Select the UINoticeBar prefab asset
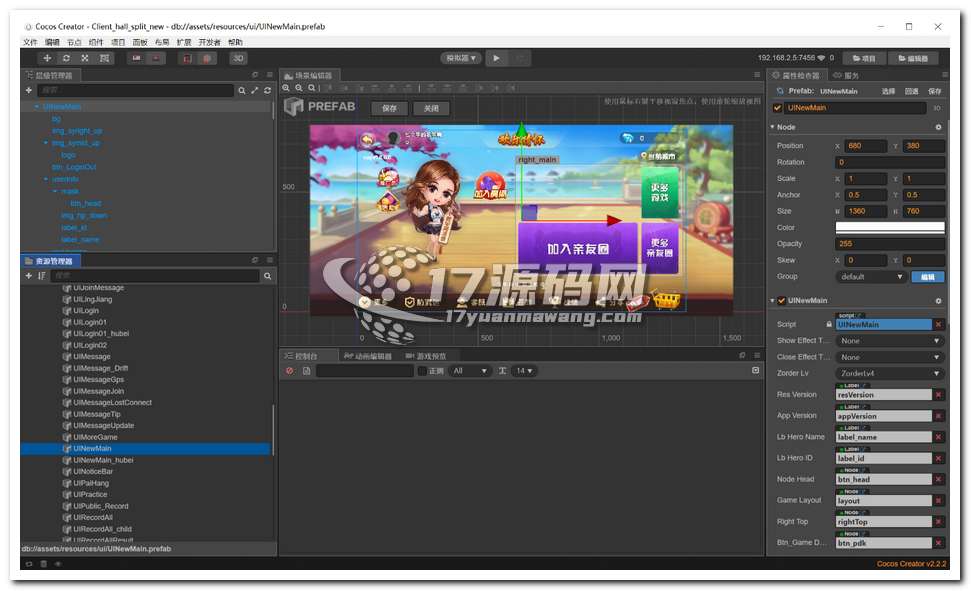The height and width of the screenshot is (591, 971). 93,471
